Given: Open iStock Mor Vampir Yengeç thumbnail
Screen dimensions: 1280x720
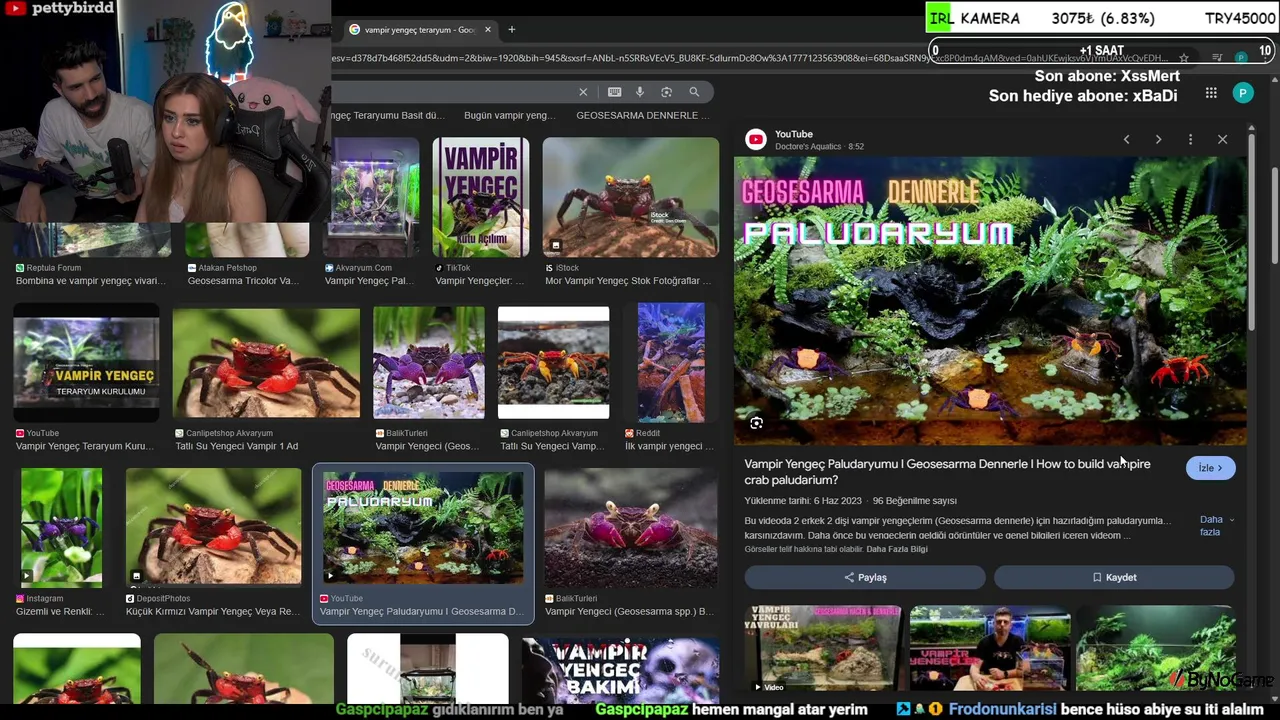Looking at the screenshot, I should [630, 197].
